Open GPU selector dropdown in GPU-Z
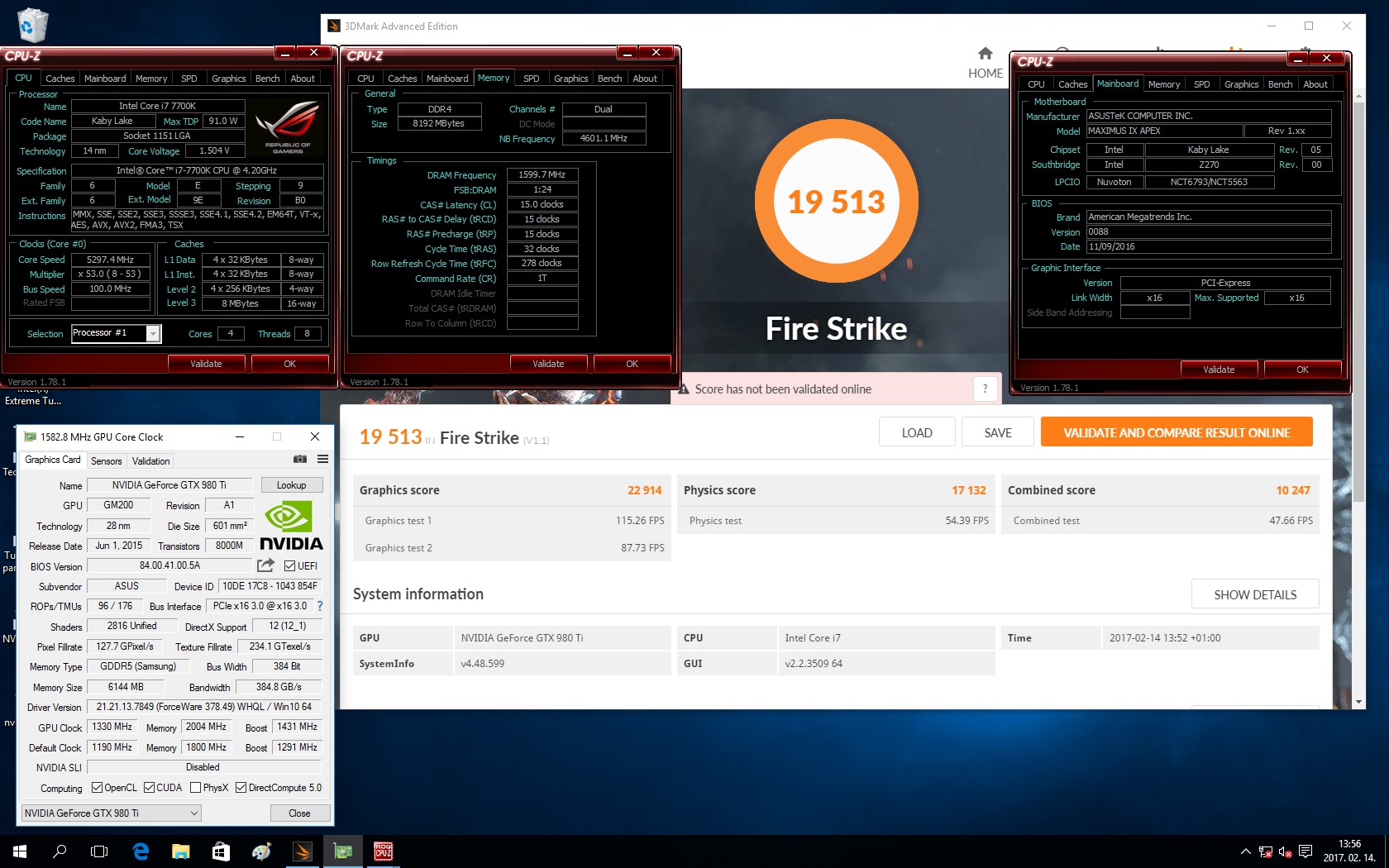Image resolution: width=1389 pixels, height=868 pixels. tap(111, 813)
